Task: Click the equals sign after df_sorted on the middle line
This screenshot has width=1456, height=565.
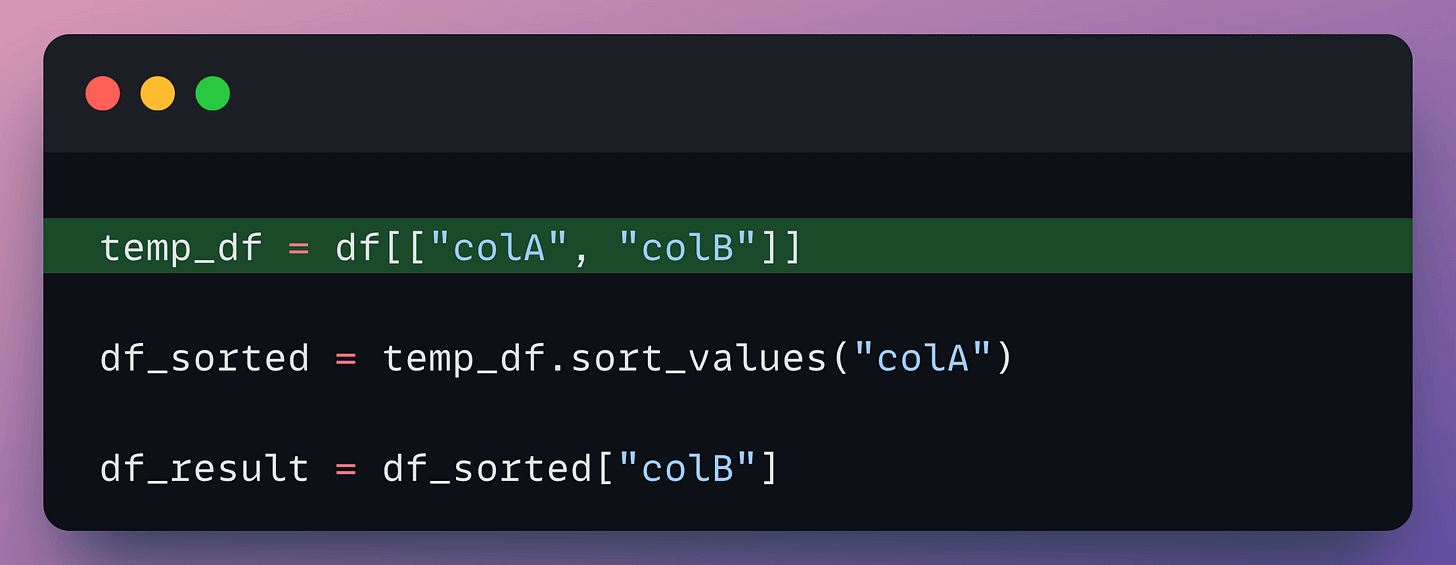Action: click(x=346, y=358)
